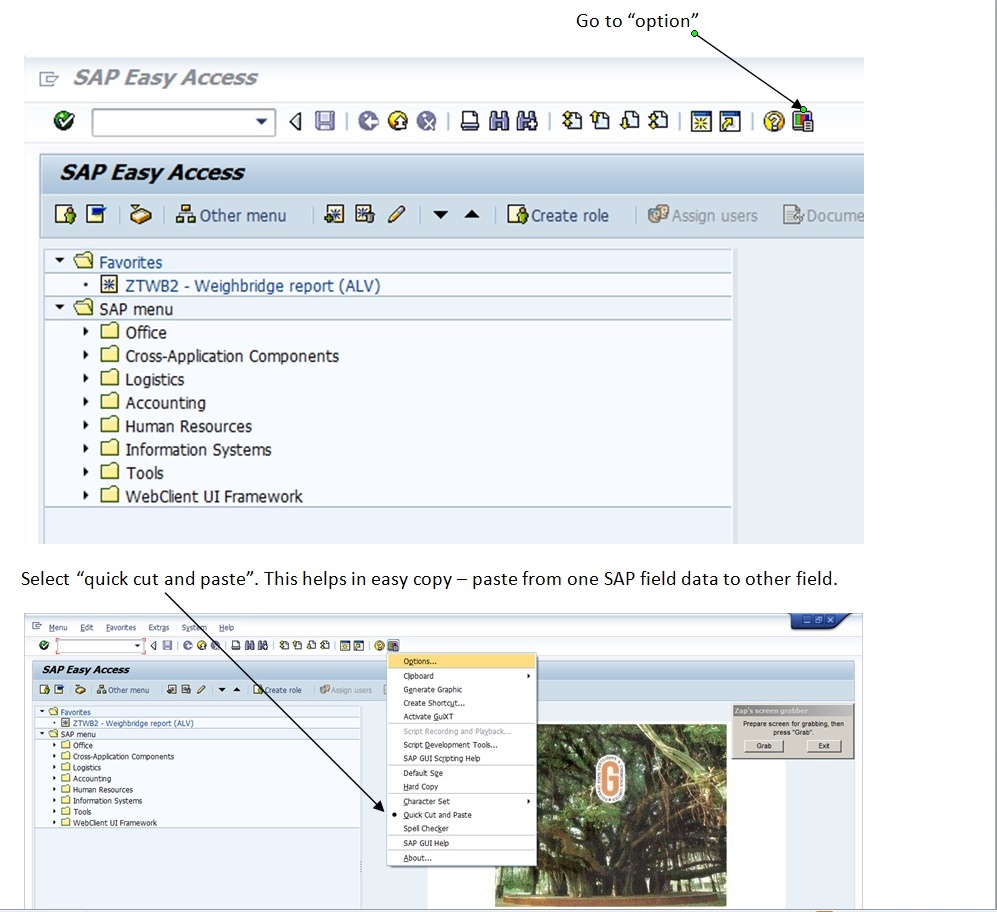
Task: Click the enlarged Assign users button
Action: click(x=703, y=215)
